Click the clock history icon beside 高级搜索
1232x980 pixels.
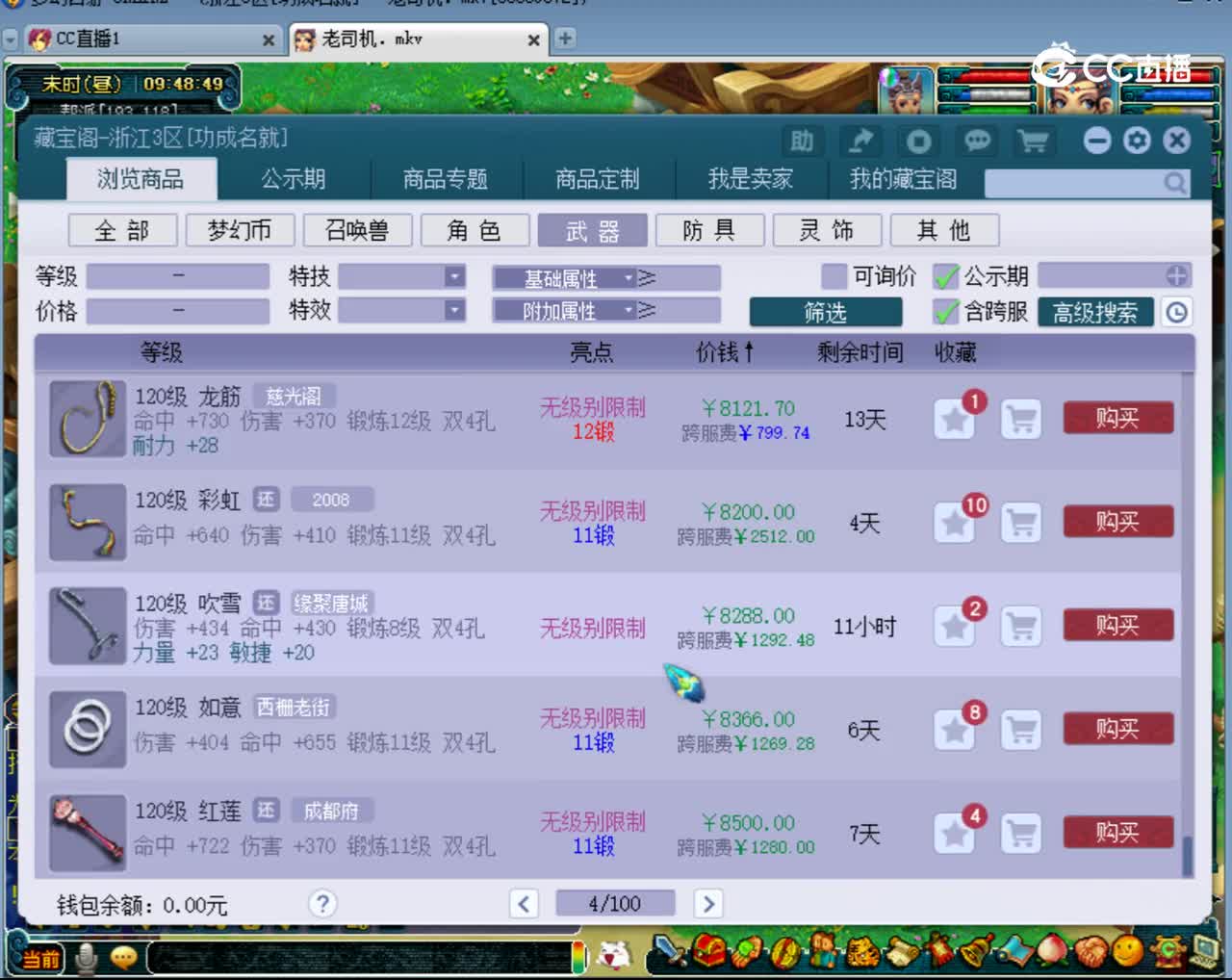pos(1177,312)
